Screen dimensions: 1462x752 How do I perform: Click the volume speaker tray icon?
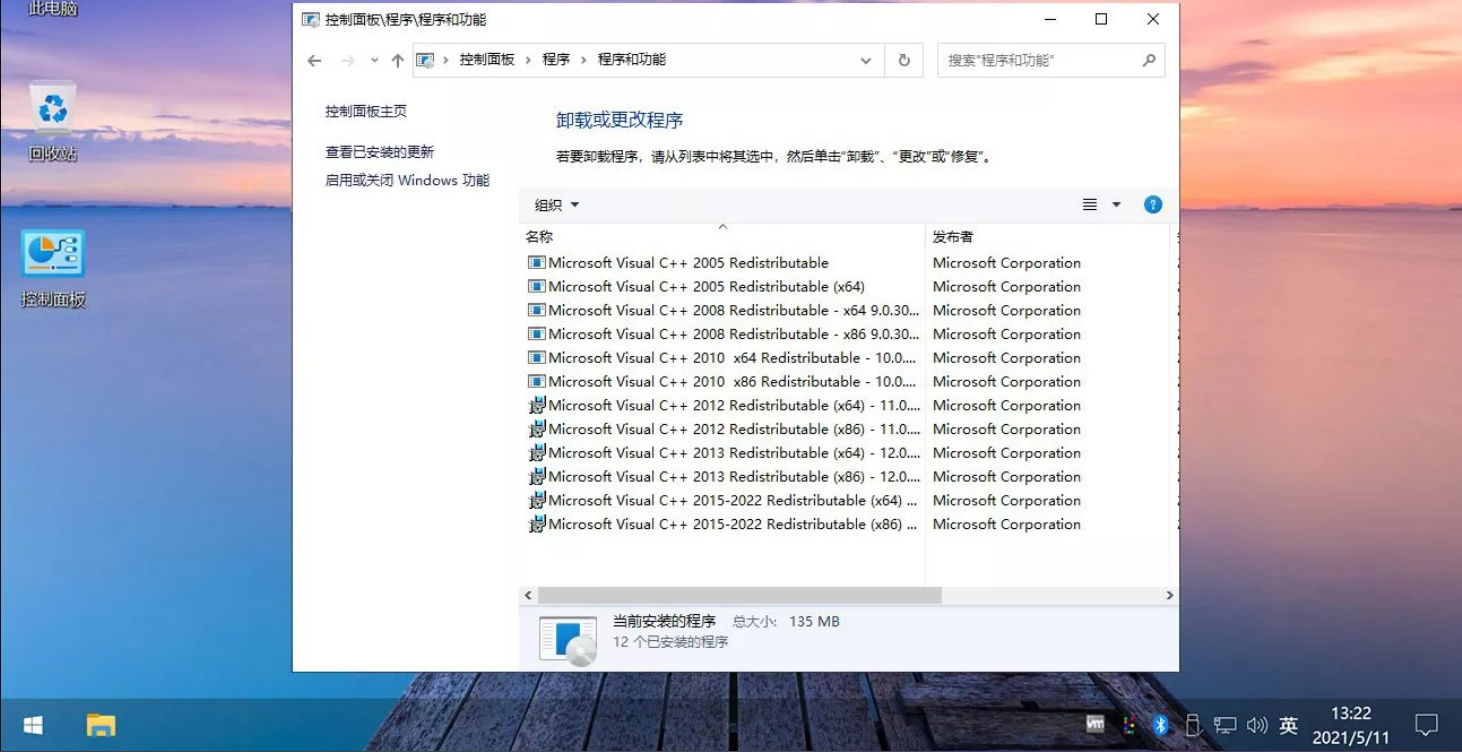coord(1257,726)
